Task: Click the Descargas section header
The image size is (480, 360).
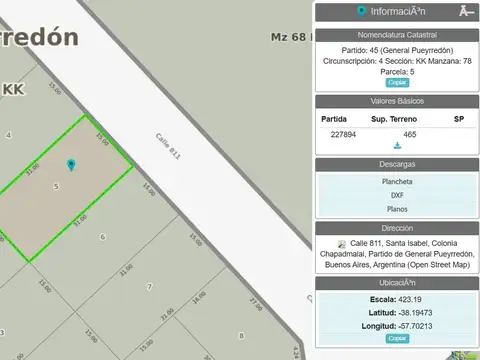Action: click(397, 164)
